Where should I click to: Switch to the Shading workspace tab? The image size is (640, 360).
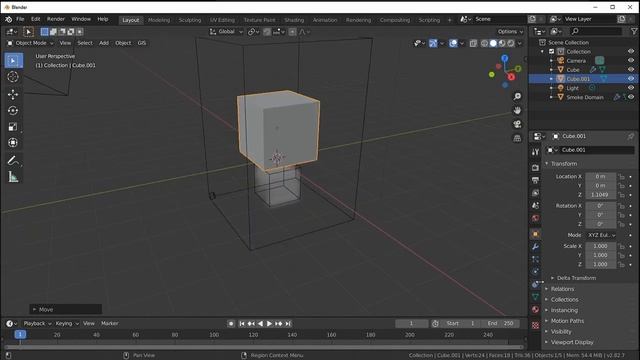tap(294, 20)
